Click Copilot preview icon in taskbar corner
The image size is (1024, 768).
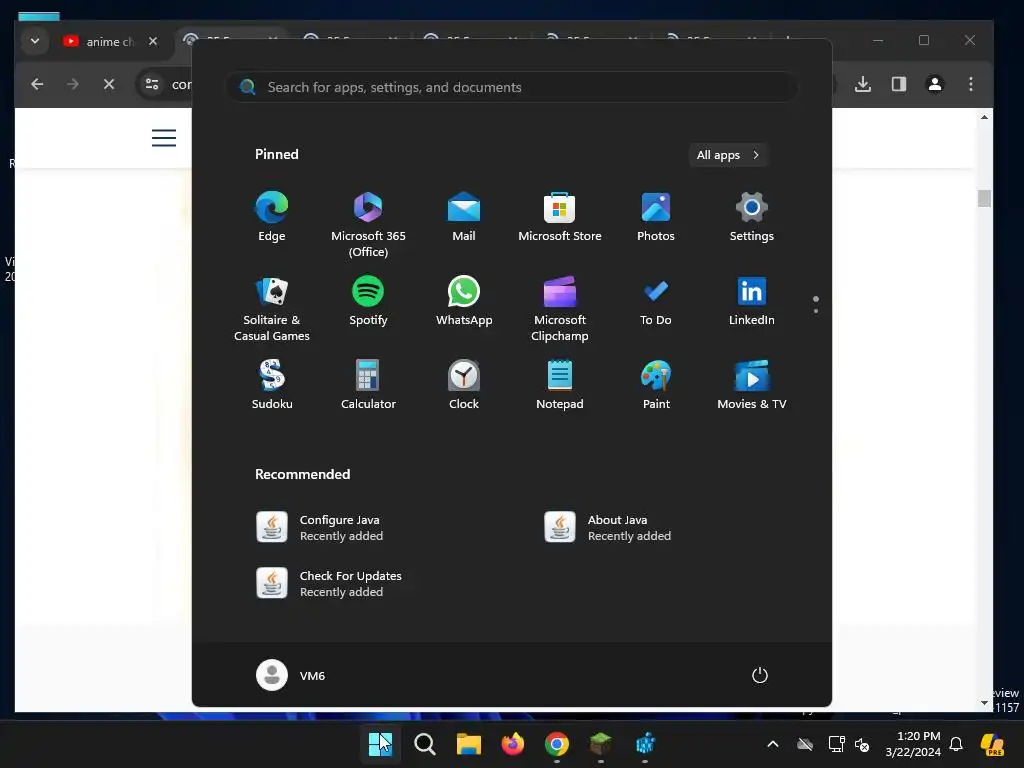[x=992, y=744]
